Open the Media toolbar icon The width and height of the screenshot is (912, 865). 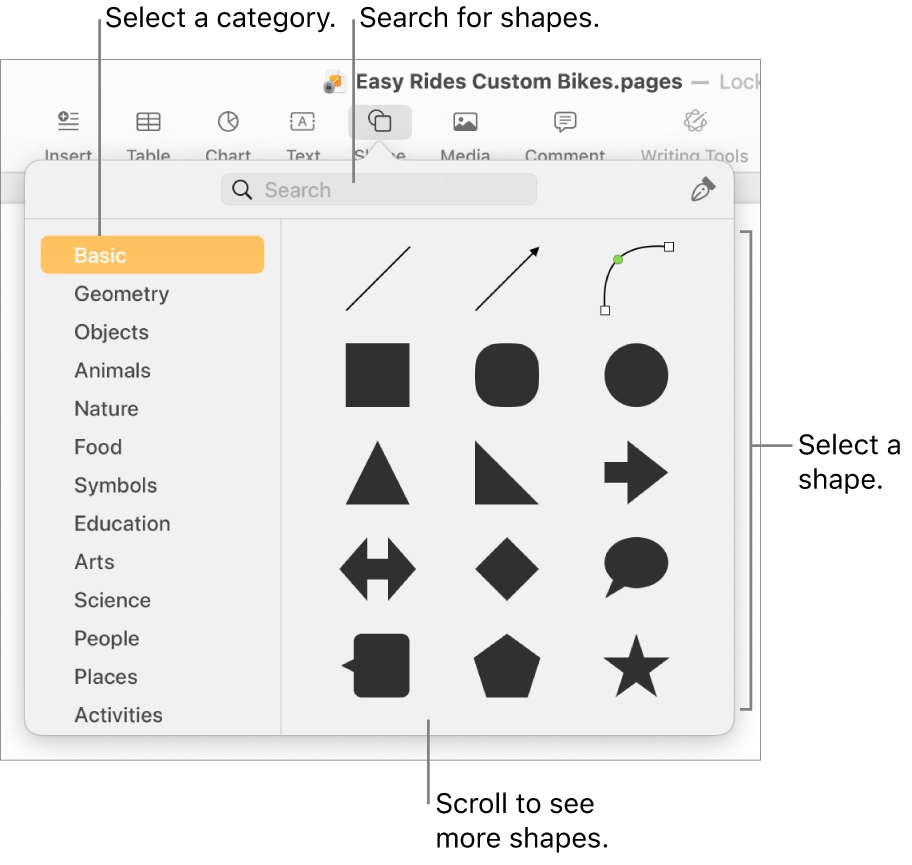click(465, 122)
